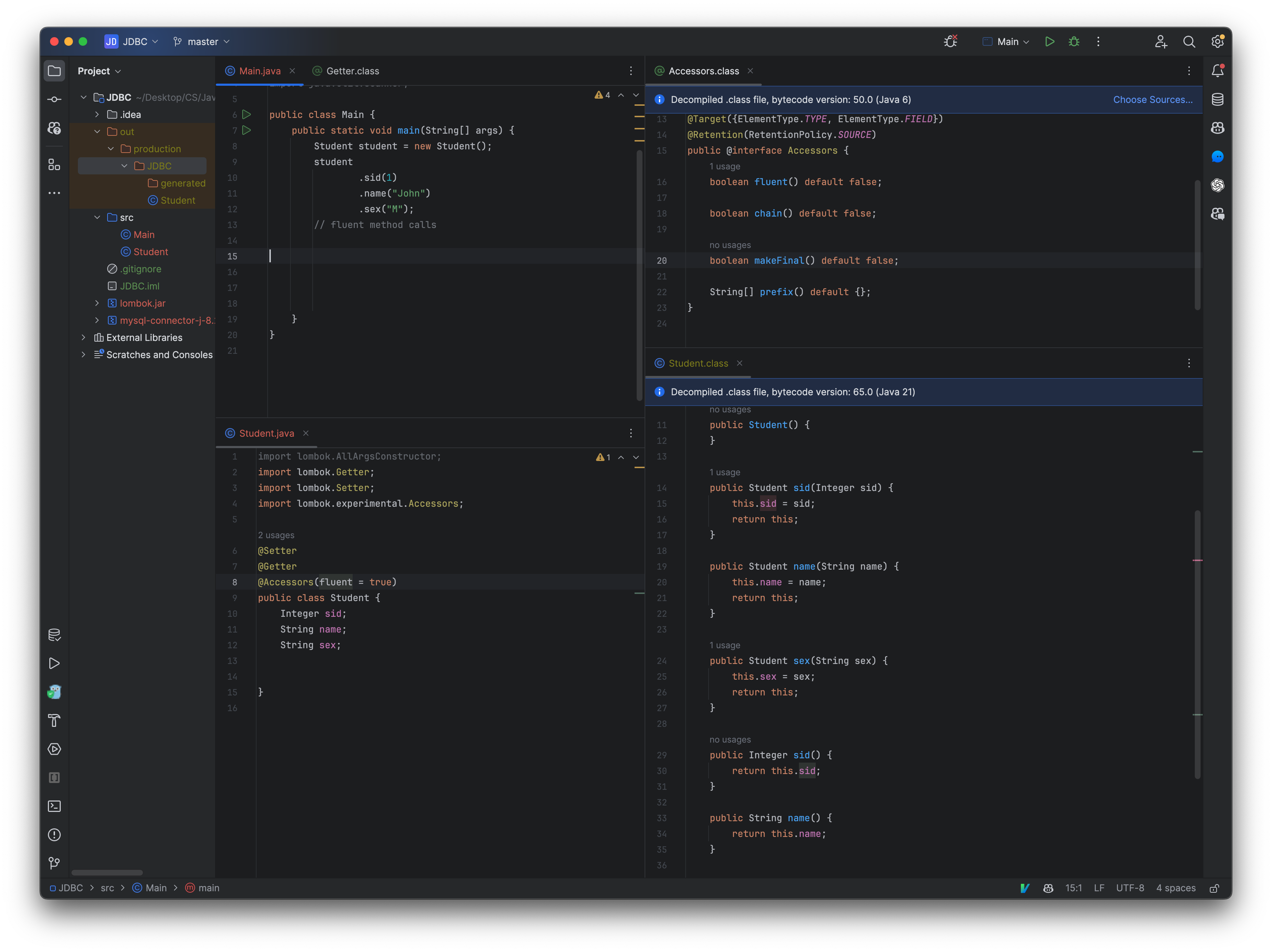Viewport: 1272px width, 952px height.
Task: Run the Main configuration with the green play icon
Action: 1049,41
